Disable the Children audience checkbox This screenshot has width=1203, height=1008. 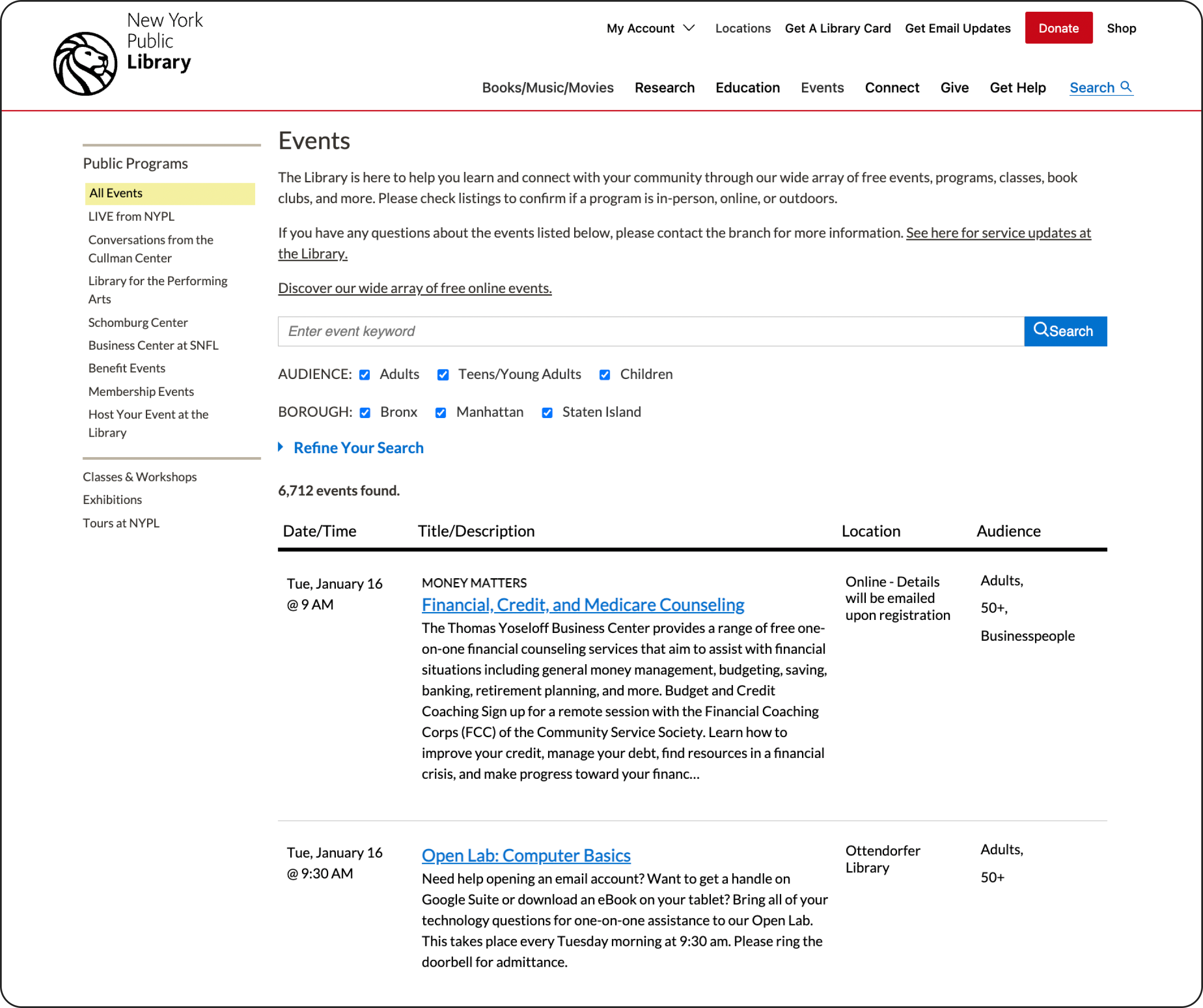point(604,374)
